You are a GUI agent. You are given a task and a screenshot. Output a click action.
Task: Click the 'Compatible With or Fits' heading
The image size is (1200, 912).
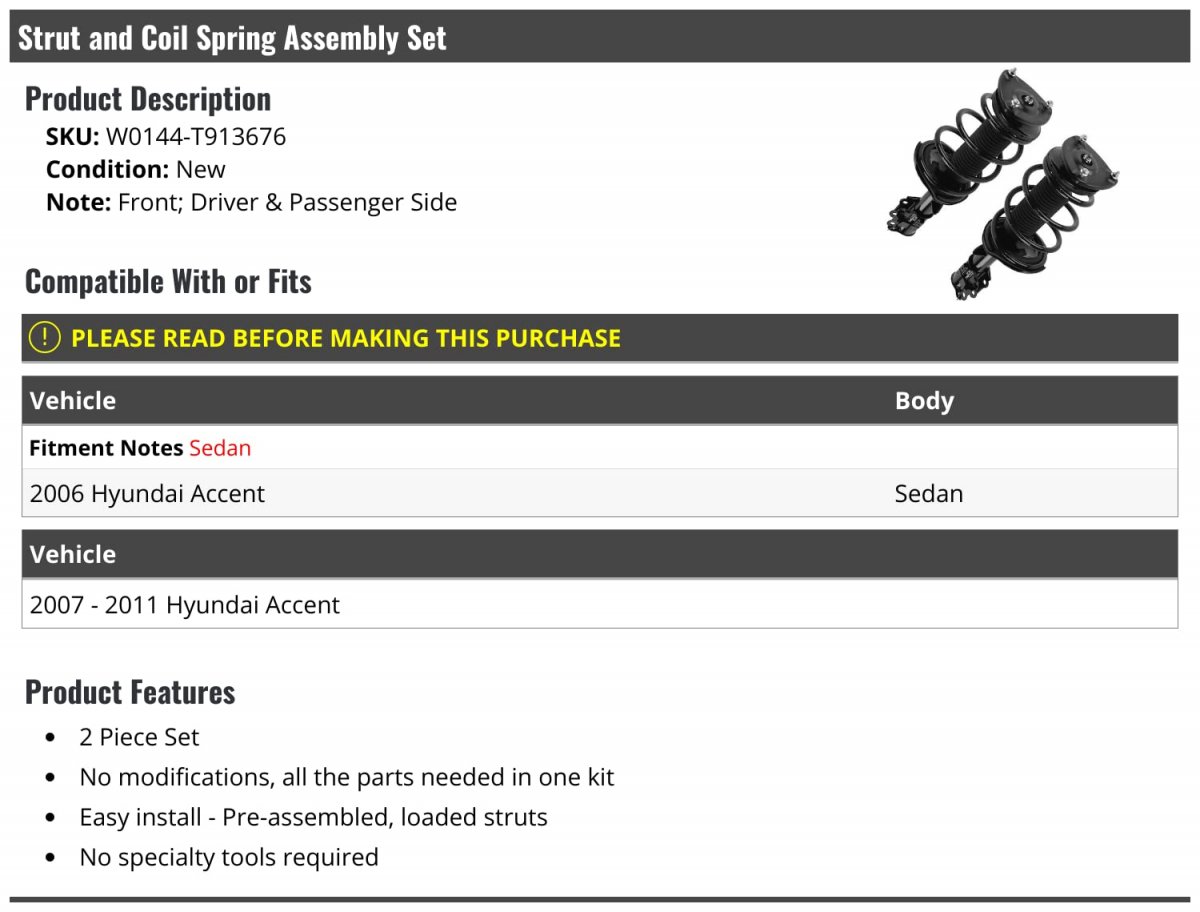pyautogui.click(x=168, y=282)
